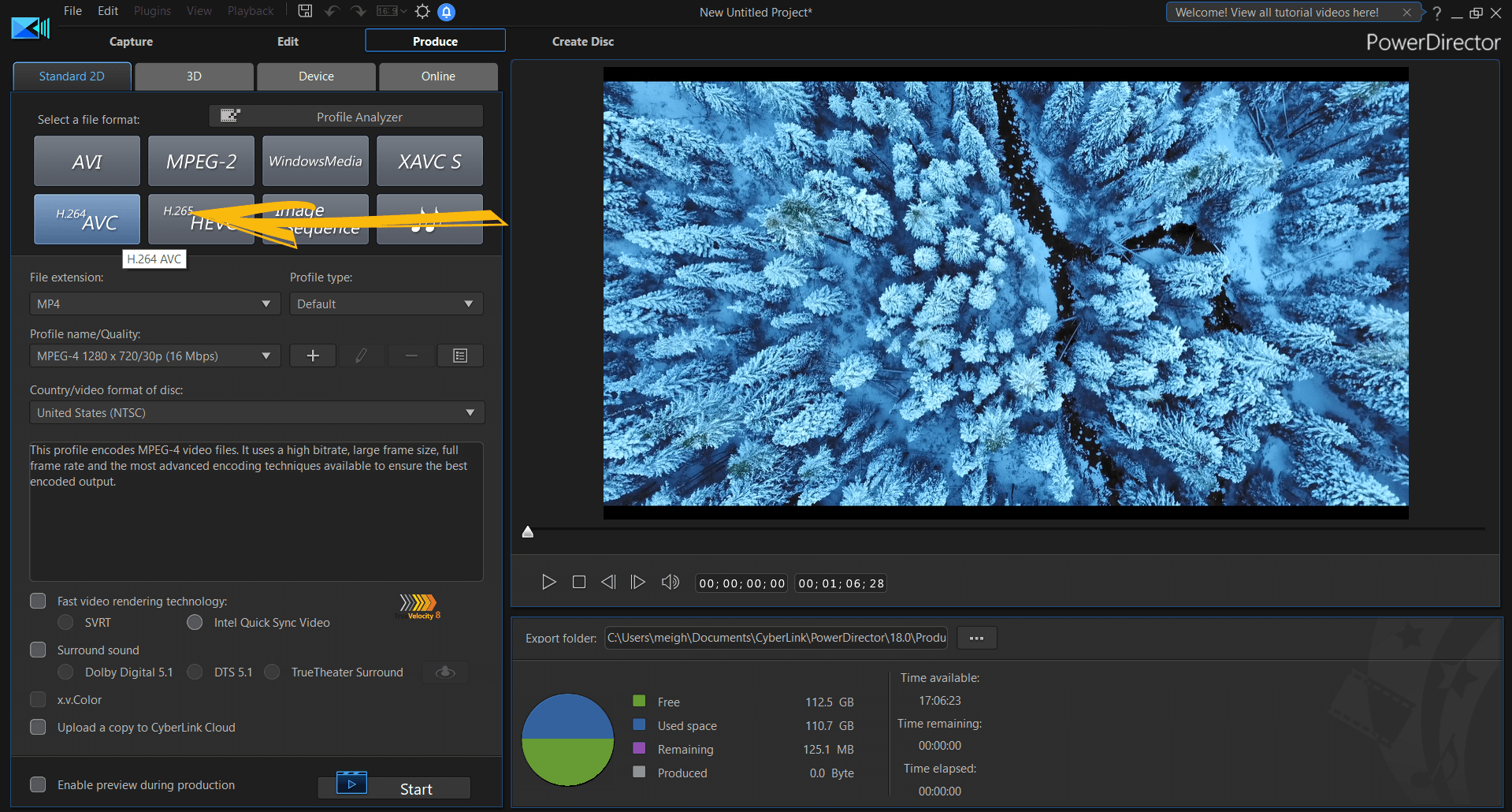Click the save project icon
Viewport: 1512px width, 812px height.
[305, 11]
